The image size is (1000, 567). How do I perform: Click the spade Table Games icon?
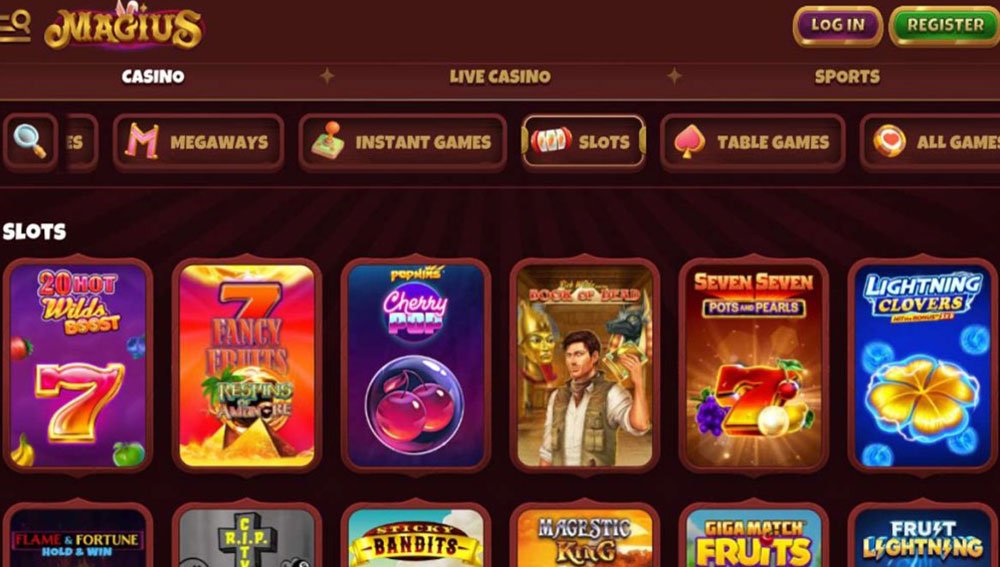click(x=689, y=142)
